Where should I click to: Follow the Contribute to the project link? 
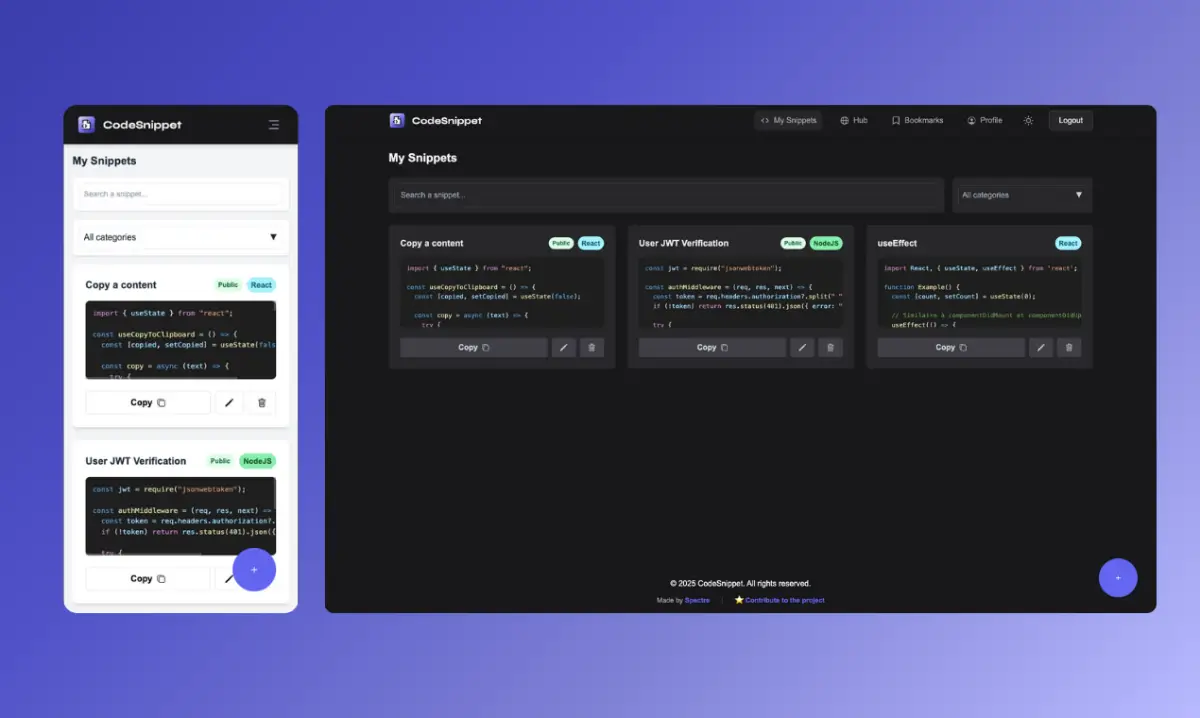[784, 600]
